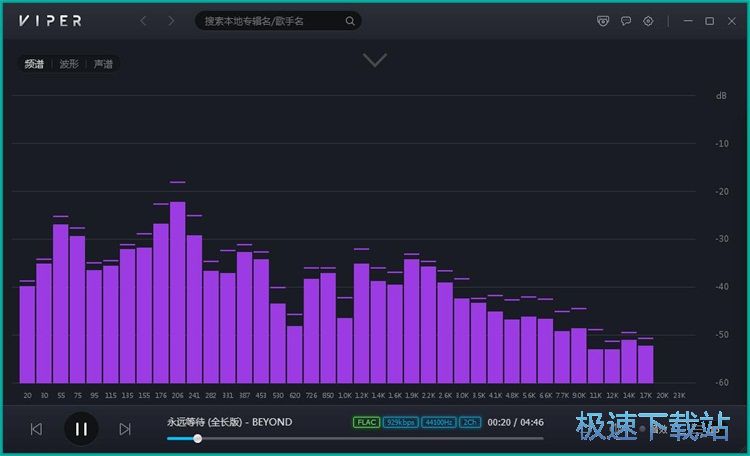Go back with the left arrow
Image resolution: width=750 pixels, height=456 pixels.
tap(143, 21)
